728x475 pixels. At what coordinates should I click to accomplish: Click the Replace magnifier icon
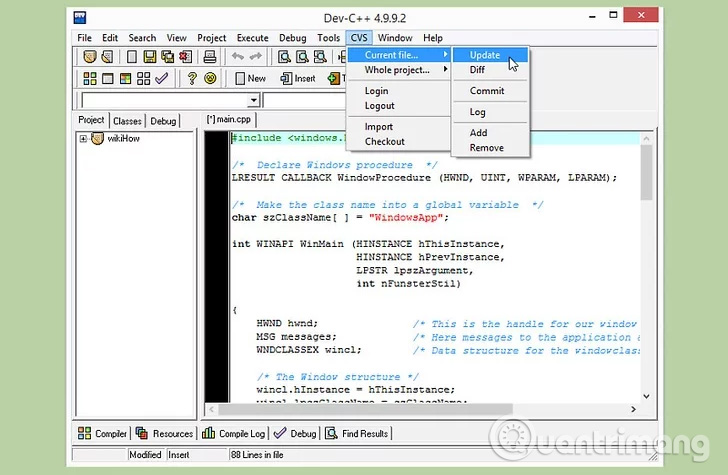[x=302, y=57]
